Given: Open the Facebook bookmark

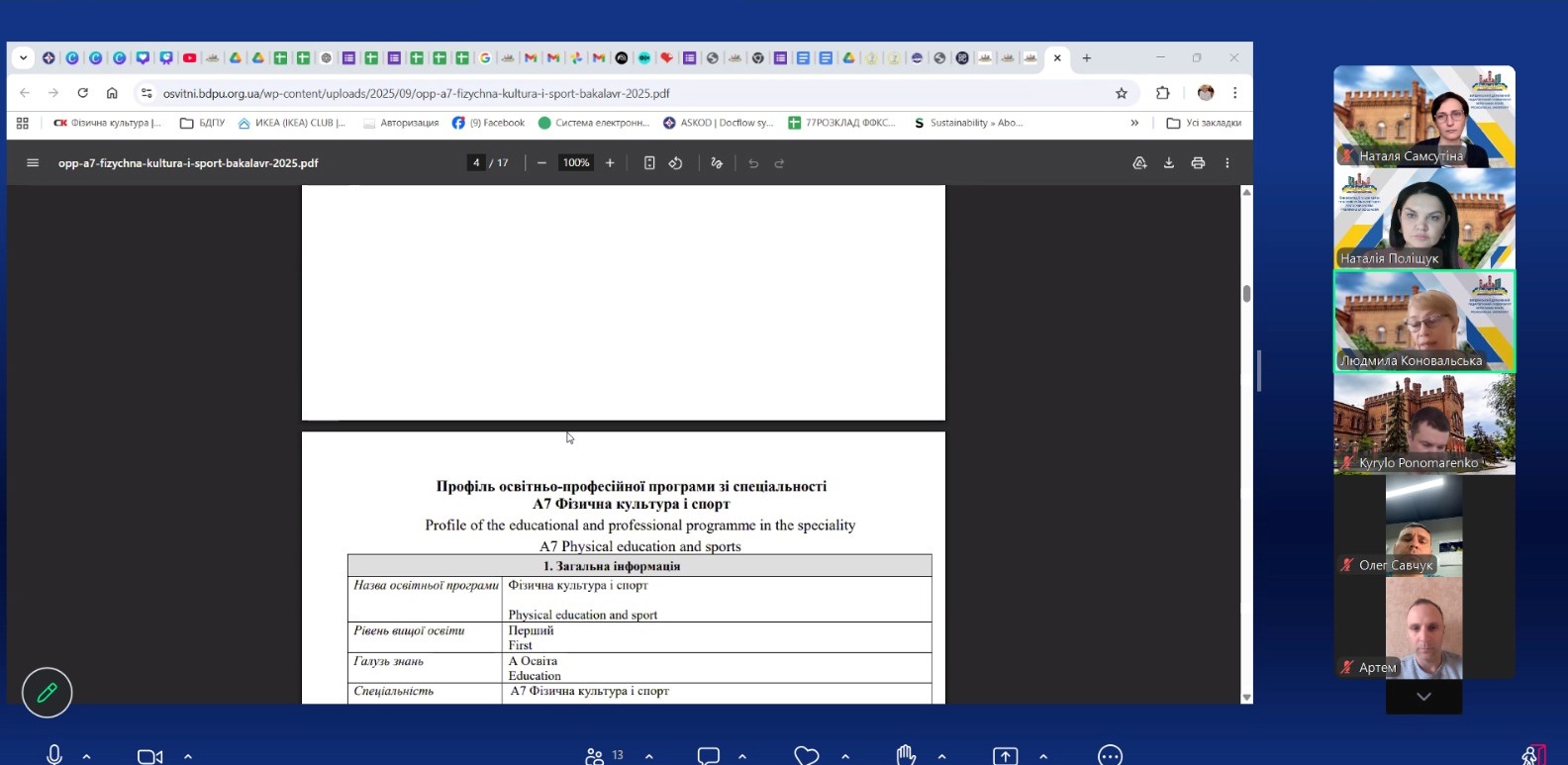Looking at the screenshot, I should [489, 123].
